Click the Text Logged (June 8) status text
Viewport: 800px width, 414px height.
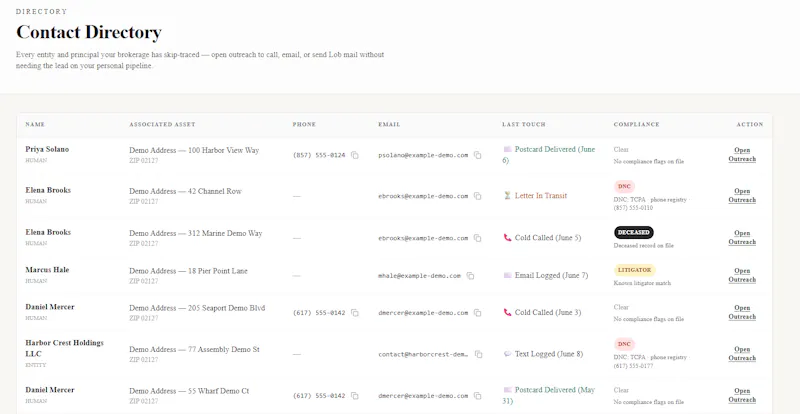pyautogui.click(x=549, y=354)
